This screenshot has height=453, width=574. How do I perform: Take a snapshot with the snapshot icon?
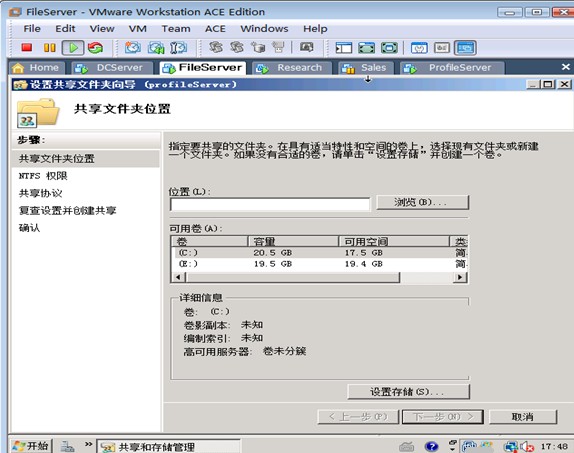click(133, 48)
